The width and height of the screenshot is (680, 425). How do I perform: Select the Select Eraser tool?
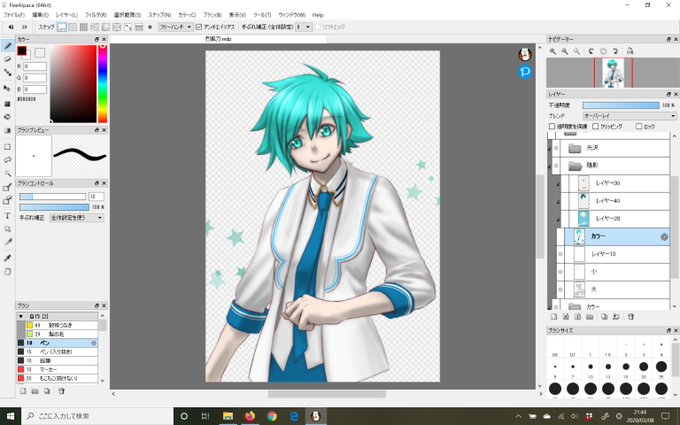[7, 200]
